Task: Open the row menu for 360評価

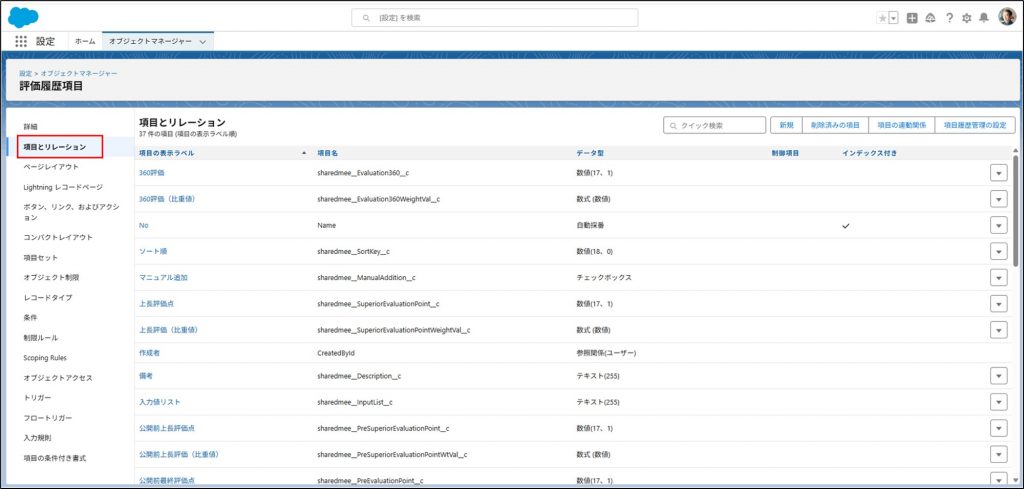Action: pyautogui.click(x=997, y=173)
